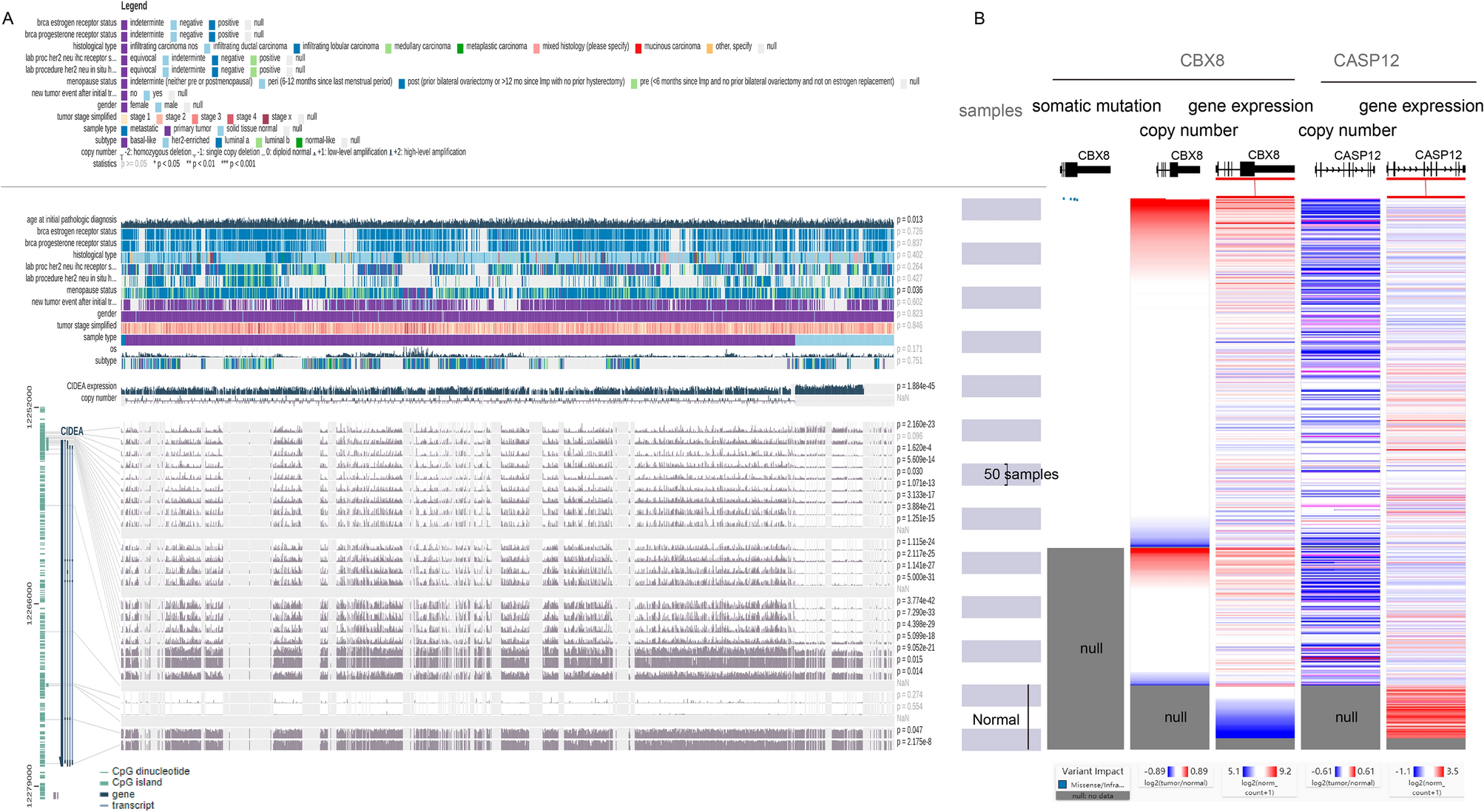Click the CASP12 gene model above gene expression column
The width and height of the screenshot is (1484, 812).
[1425, 169]
